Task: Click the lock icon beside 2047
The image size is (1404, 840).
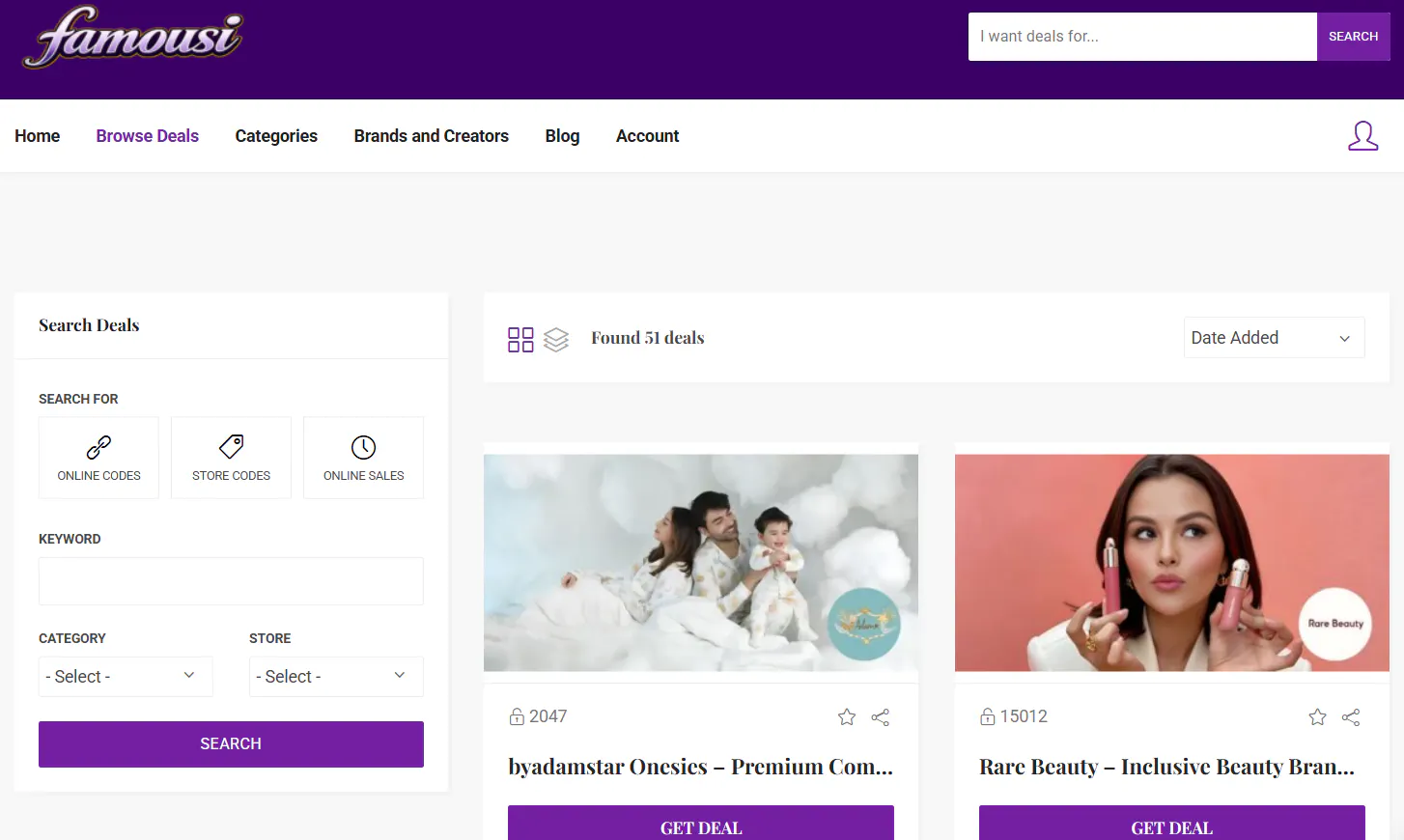Action: [x=517, y=716]
